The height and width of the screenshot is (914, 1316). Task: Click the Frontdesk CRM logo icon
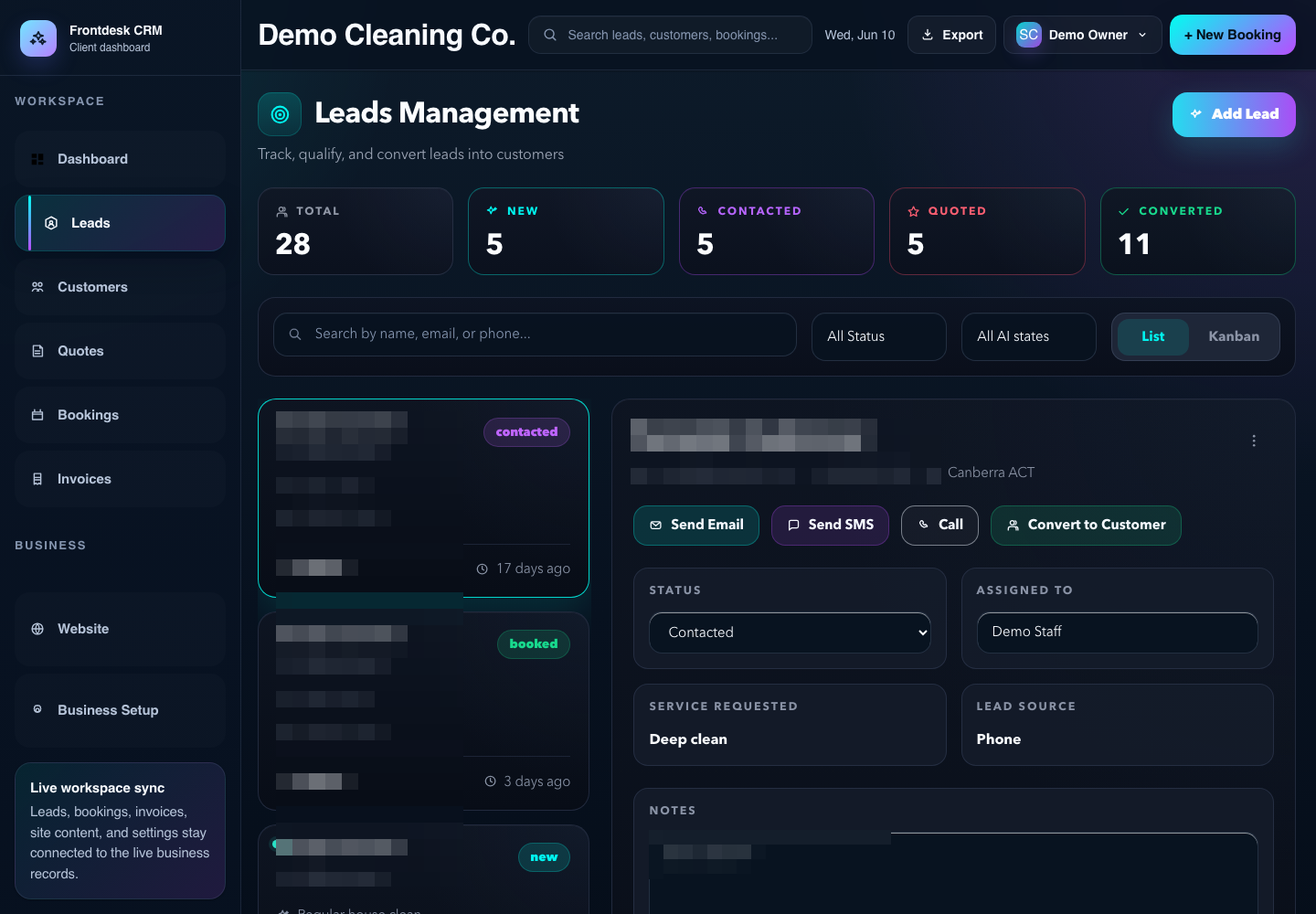tap(38, 38)
